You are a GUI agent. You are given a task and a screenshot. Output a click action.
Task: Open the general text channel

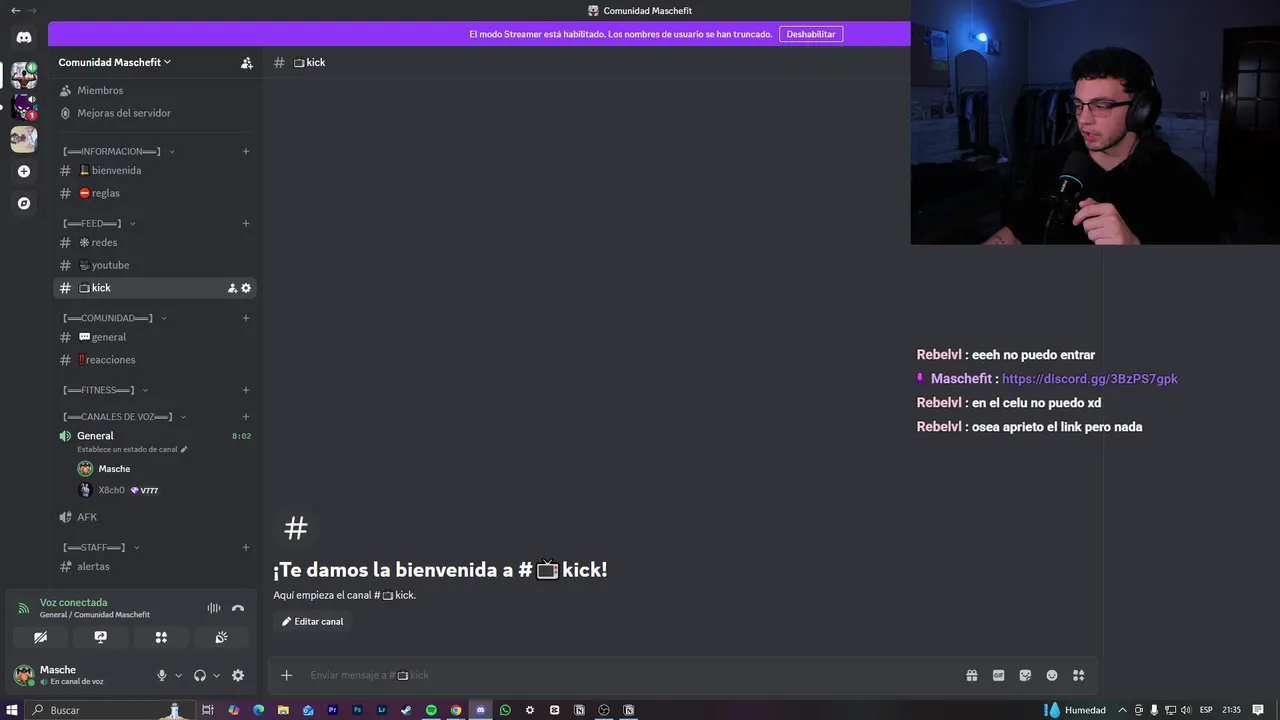pos(154,337)
